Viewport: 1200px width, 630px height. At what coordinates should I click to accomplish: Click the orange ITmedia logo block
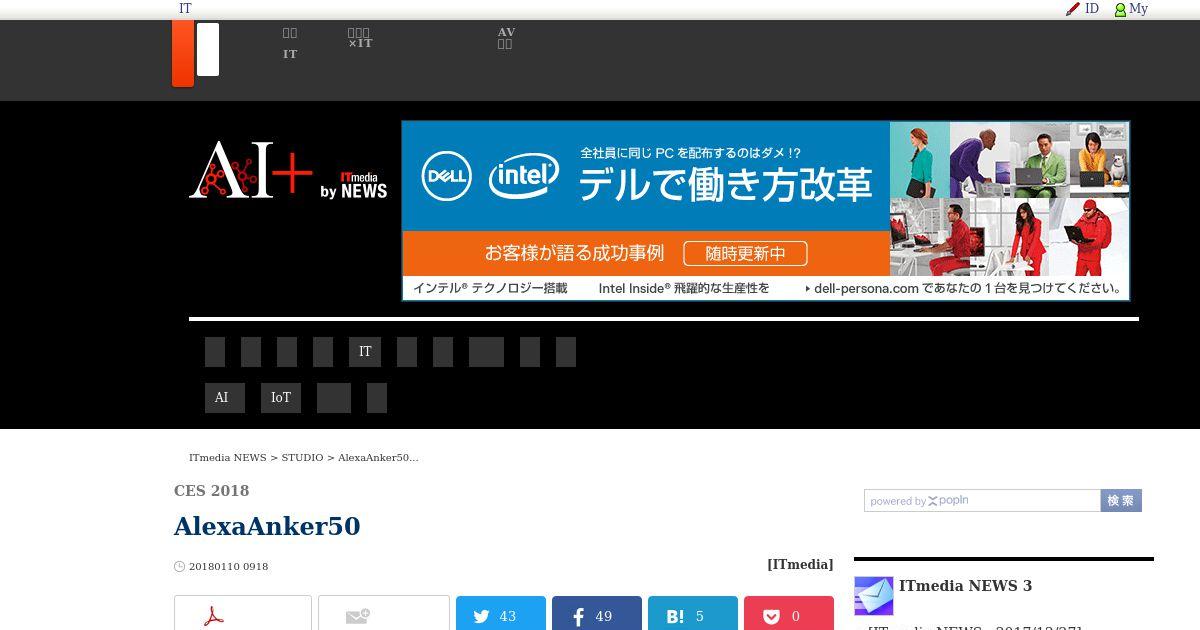coord(183,53)
